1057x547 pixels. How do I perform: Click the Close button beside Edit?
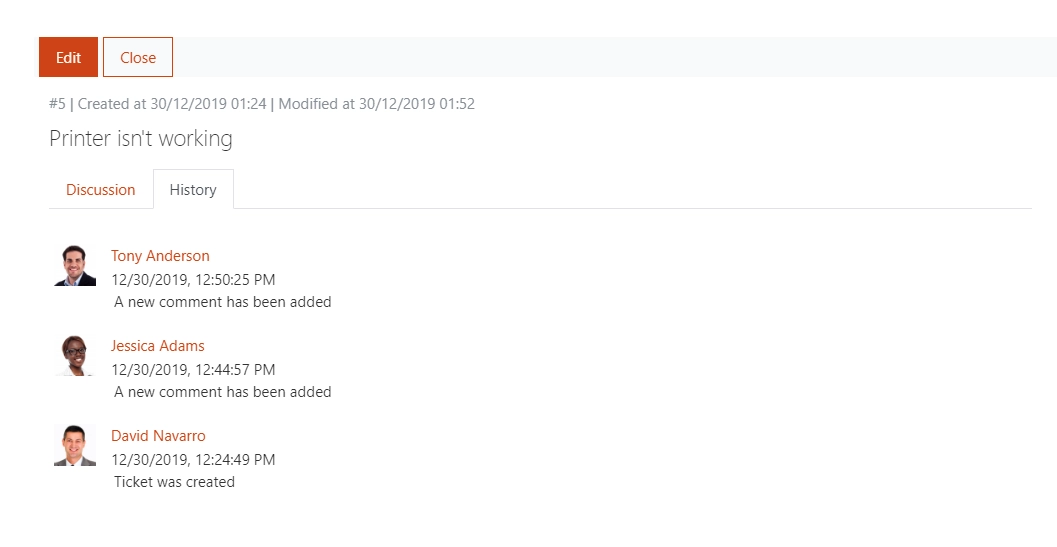pos(138,57)
